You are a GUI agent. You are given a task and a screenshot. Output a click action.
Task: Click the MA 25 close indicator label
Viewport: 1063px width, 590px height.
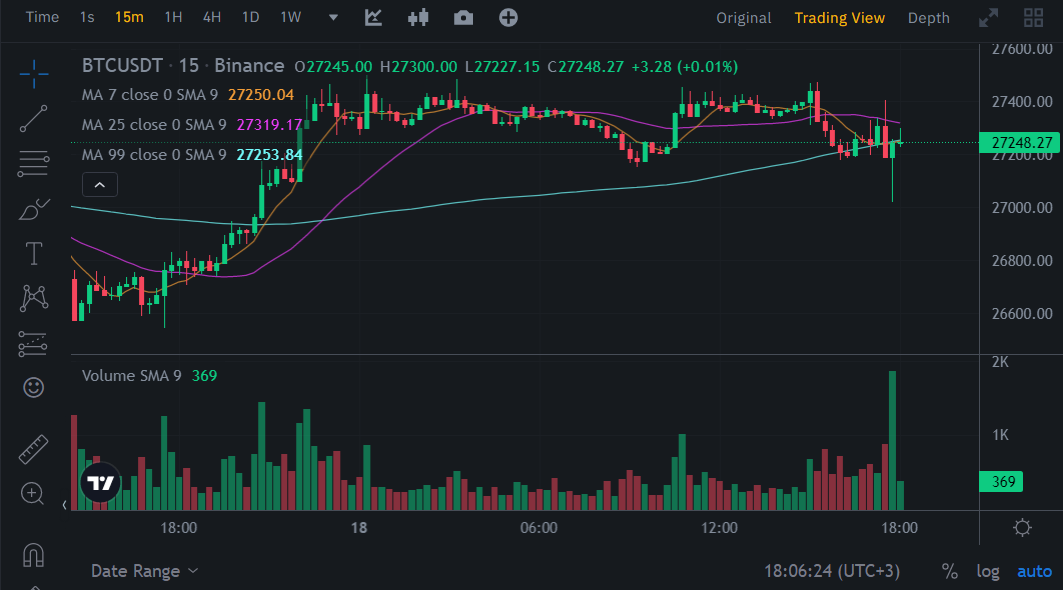coord(154,125)
